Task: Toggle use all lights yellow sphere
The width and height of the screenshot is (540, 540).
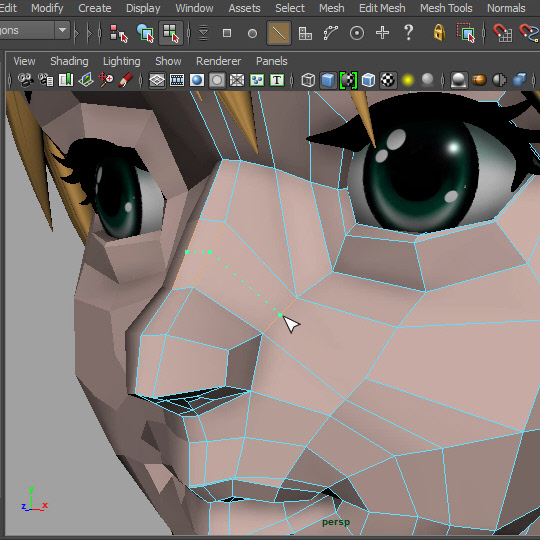Action: coord(408,80)
